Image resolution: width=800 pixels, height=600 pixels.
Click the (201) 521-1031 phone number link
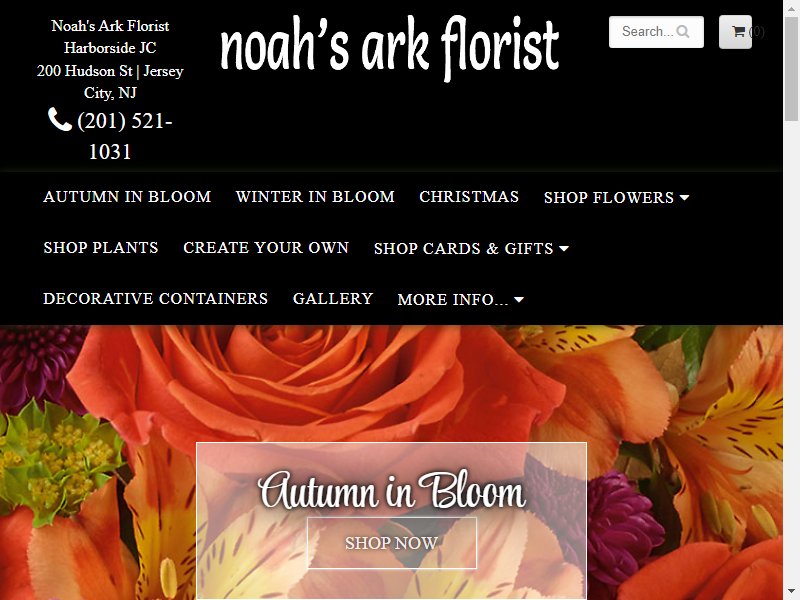click(x=110, y=136)
